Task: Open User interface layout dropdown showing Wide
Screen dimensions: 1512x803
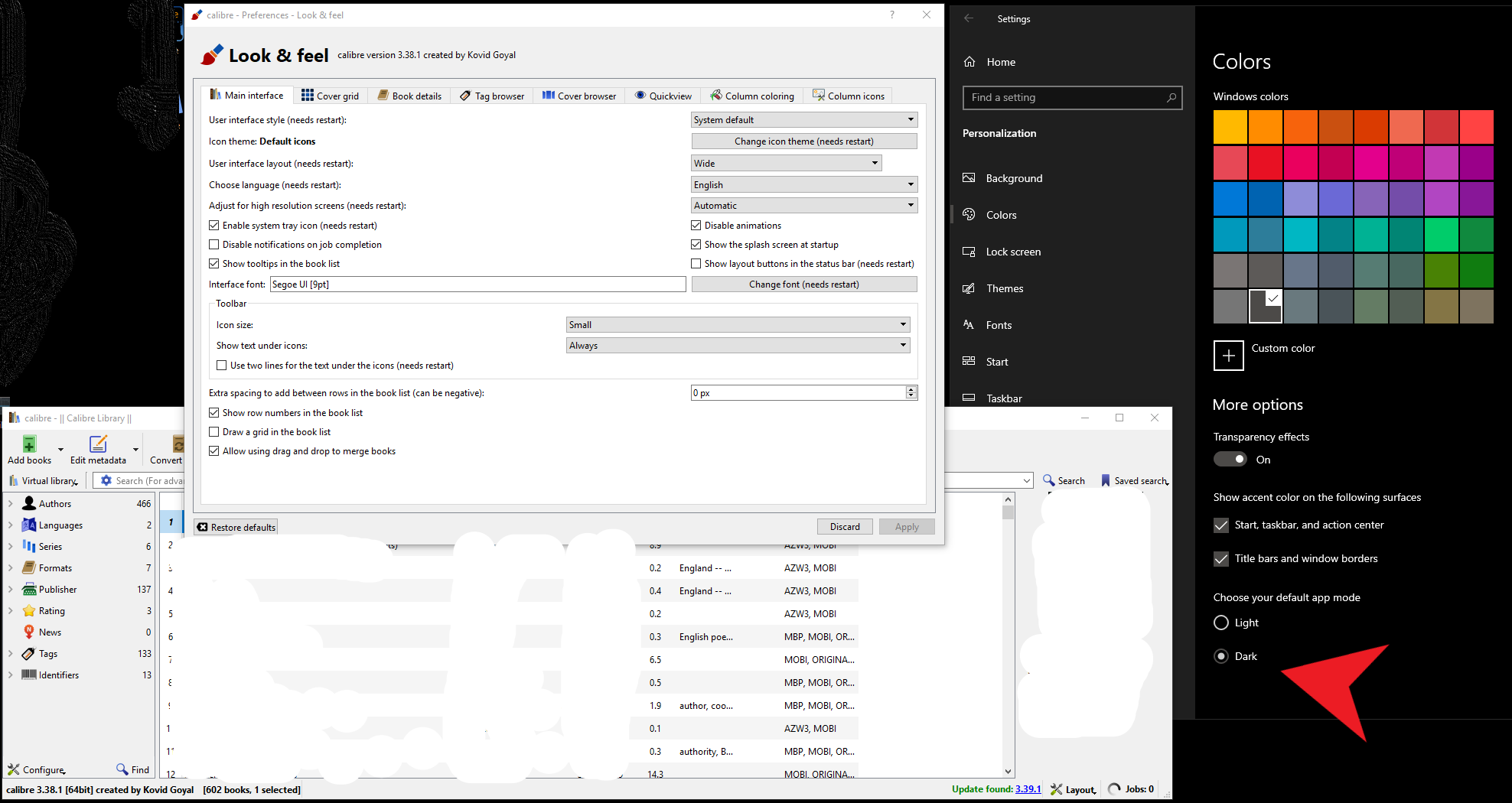Action: (x=787, y=164)
